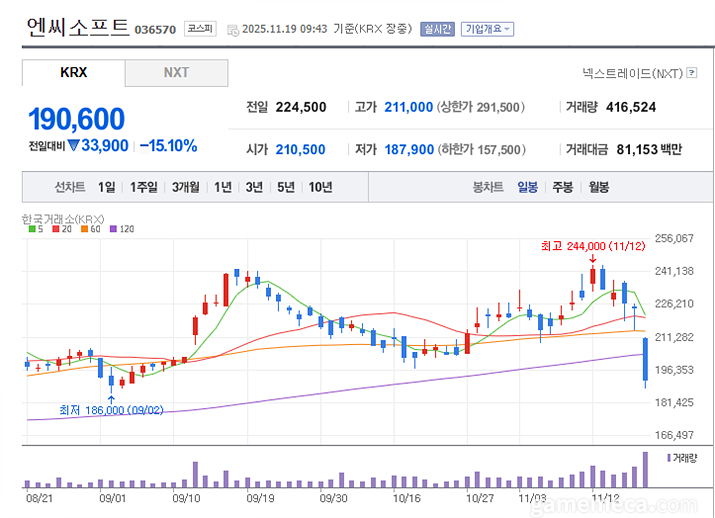Select the 일봉 daily candle chart option
Image resolution: width=715 pixels, height=518 pixels.
click(x=527, y=187)
